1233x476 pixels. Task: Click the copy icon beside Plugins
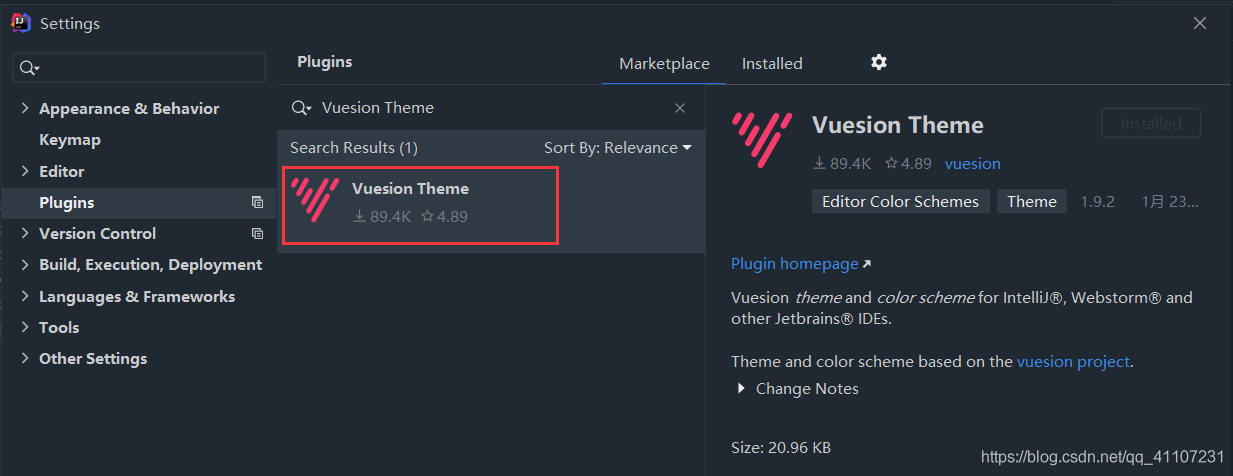[x=257, y=203]
